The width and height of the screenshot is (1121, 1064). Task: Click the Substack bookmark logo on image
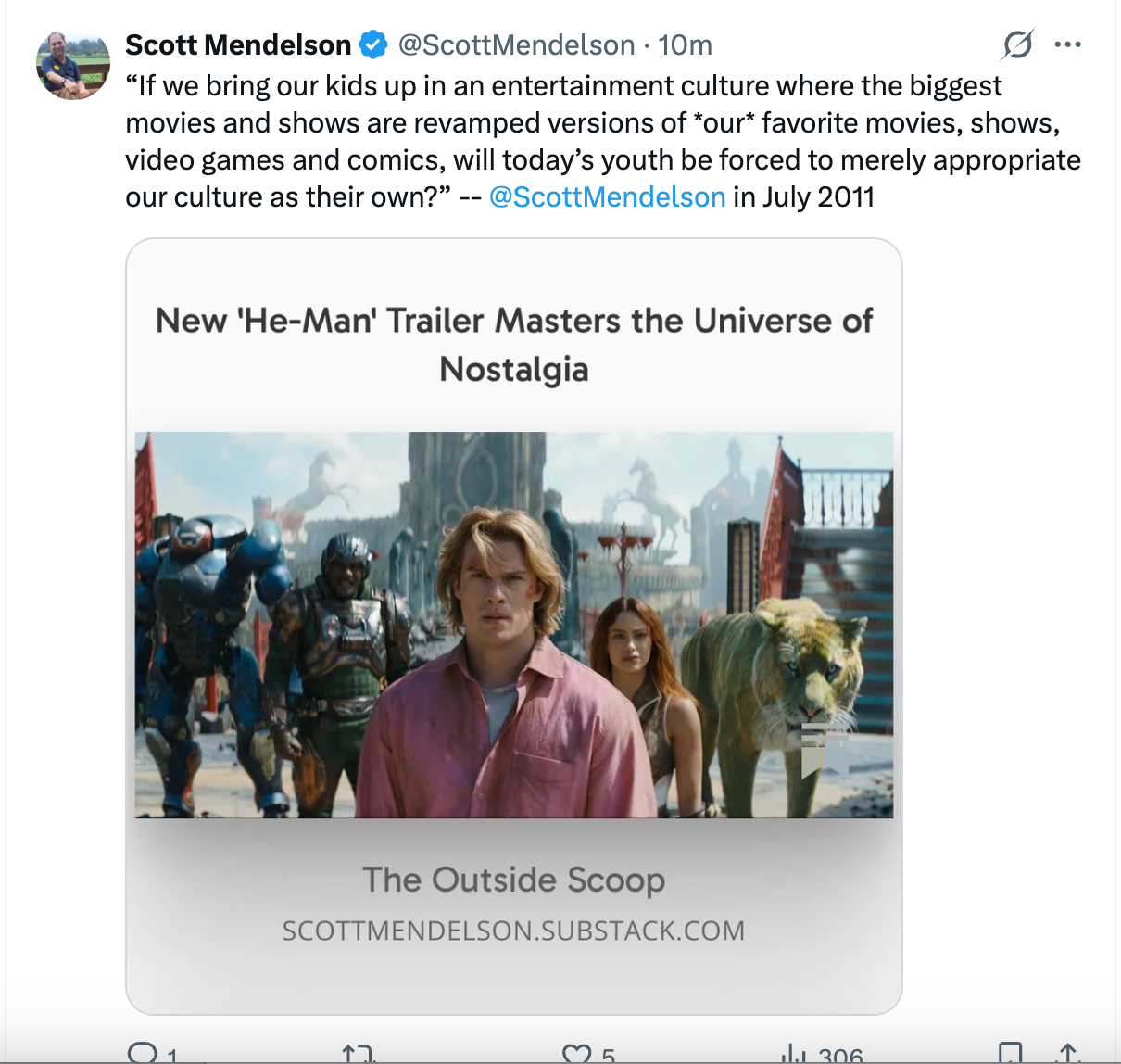[x=824, y=749]
